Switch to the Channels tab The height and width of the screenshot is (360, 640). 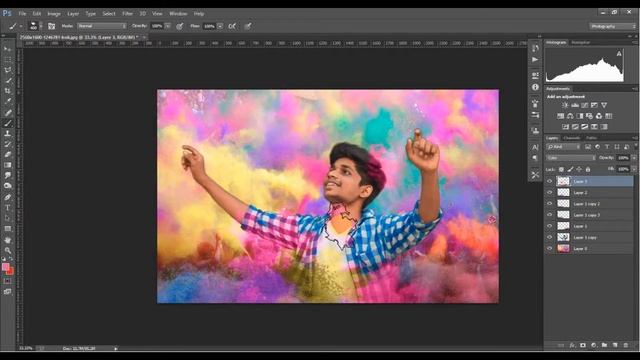click(571, 138)
